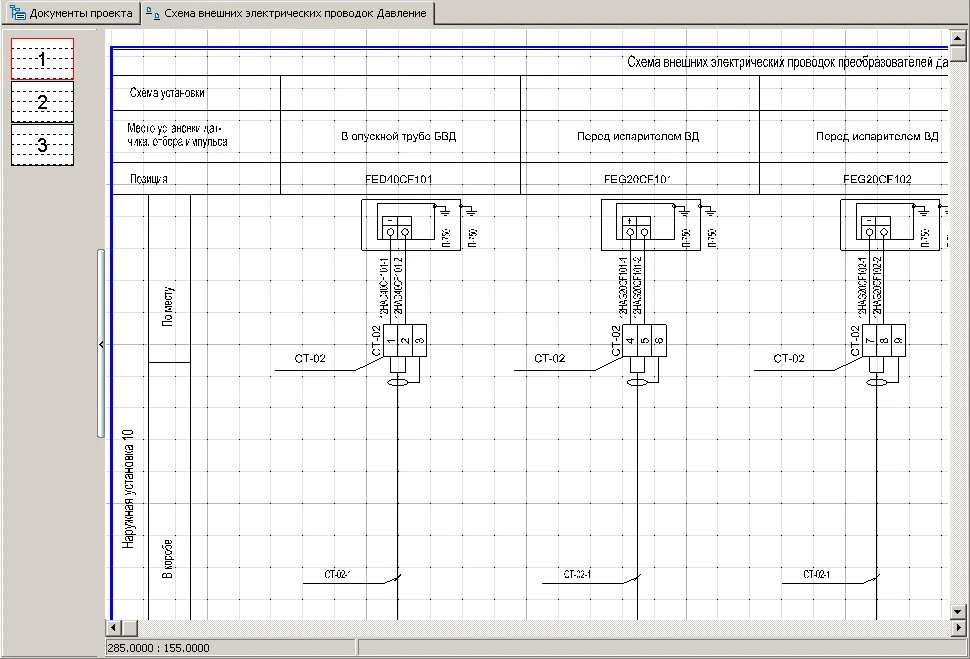Switch to the Документы проекта tab
This screenshot has width=970, height=659.
coord(70,14)
